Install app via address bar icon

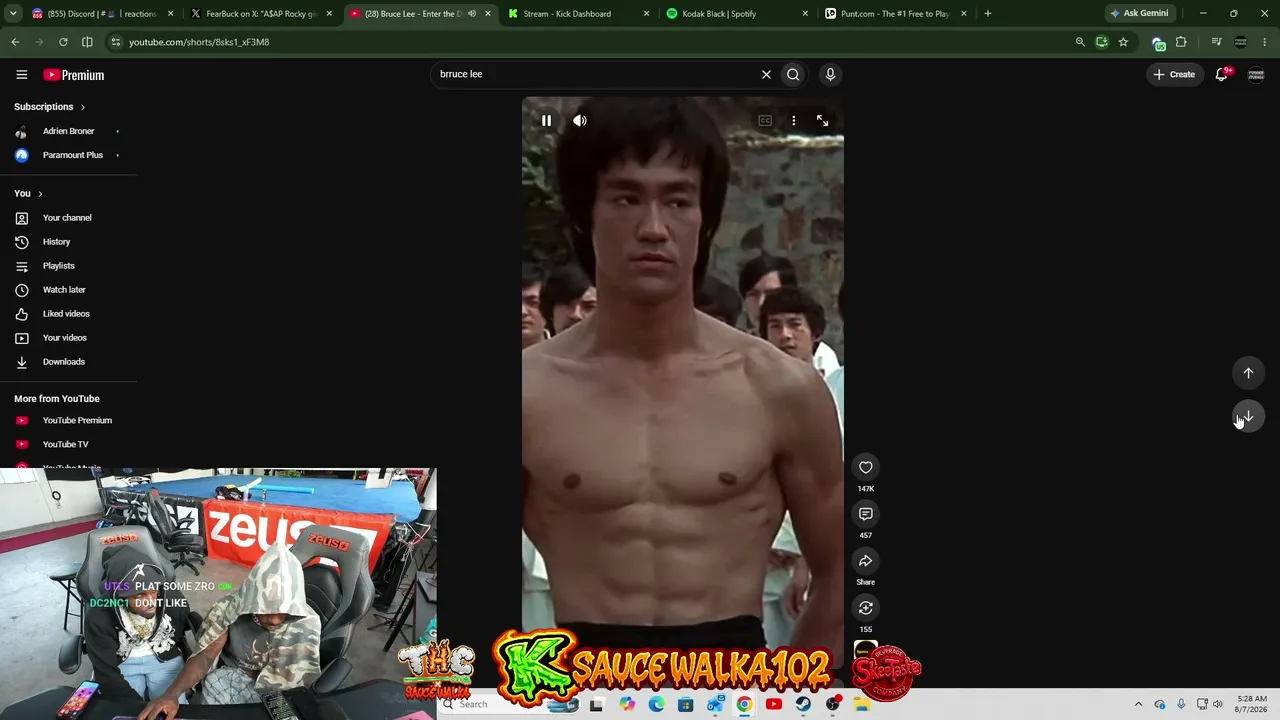(x=1102, y=42)
